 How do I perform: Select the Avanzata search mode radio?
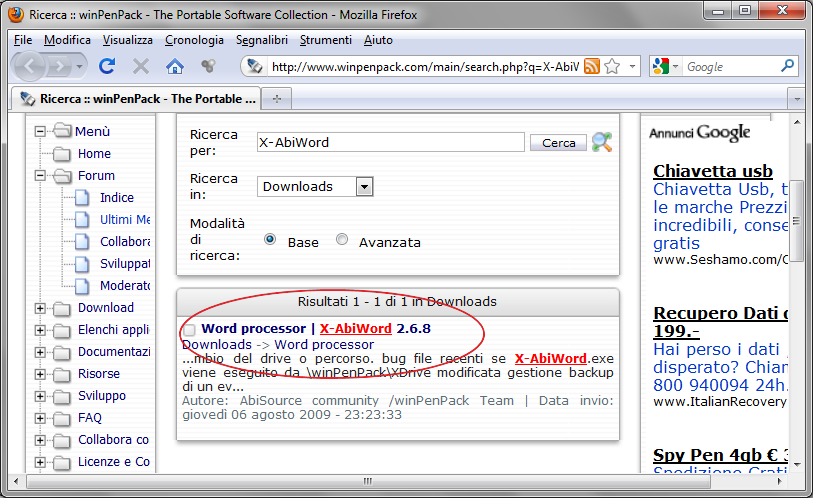pyautogui.click(x=342, y=239)
